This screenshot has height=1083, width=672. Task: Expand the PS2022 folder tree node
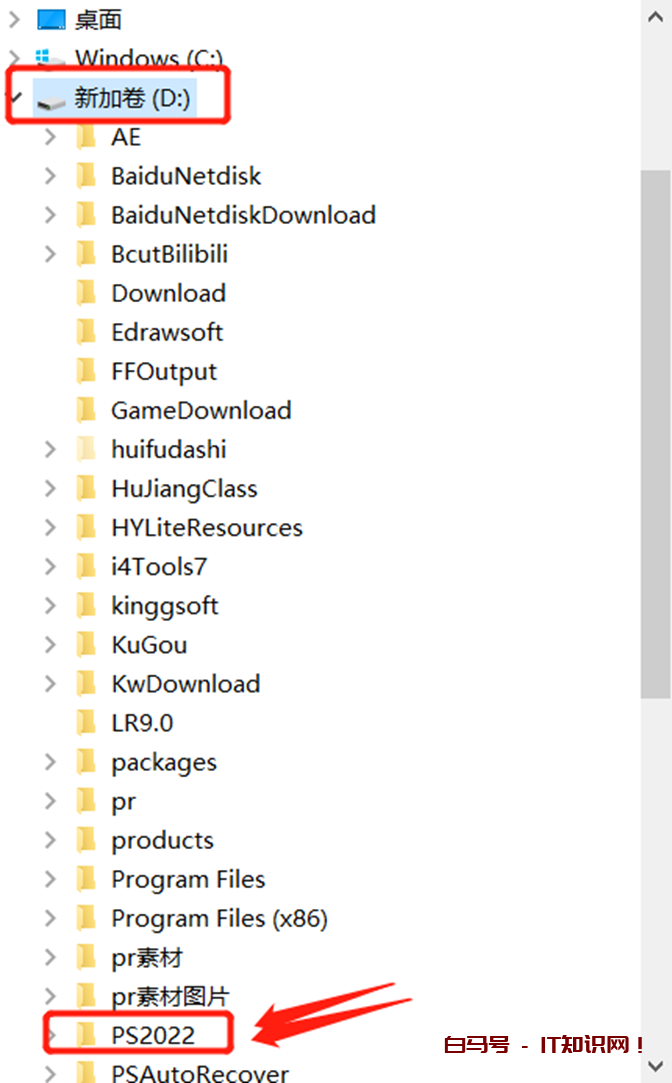tap(51, 1035)
